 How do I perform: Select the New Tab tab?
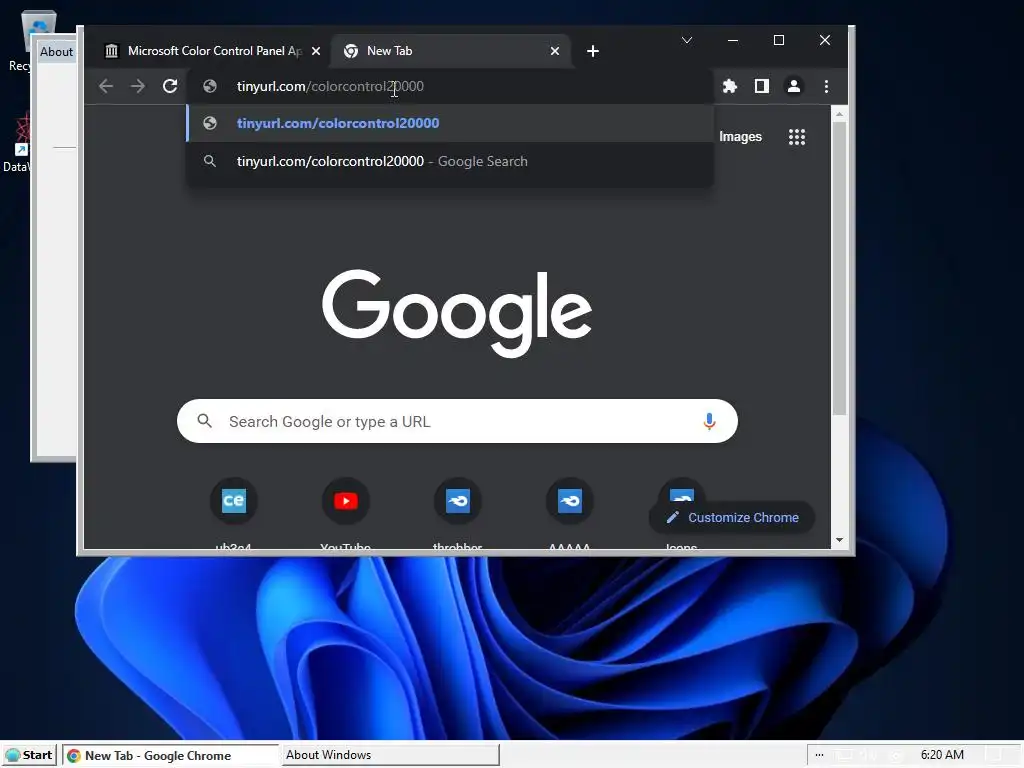(x=451, y=51)
